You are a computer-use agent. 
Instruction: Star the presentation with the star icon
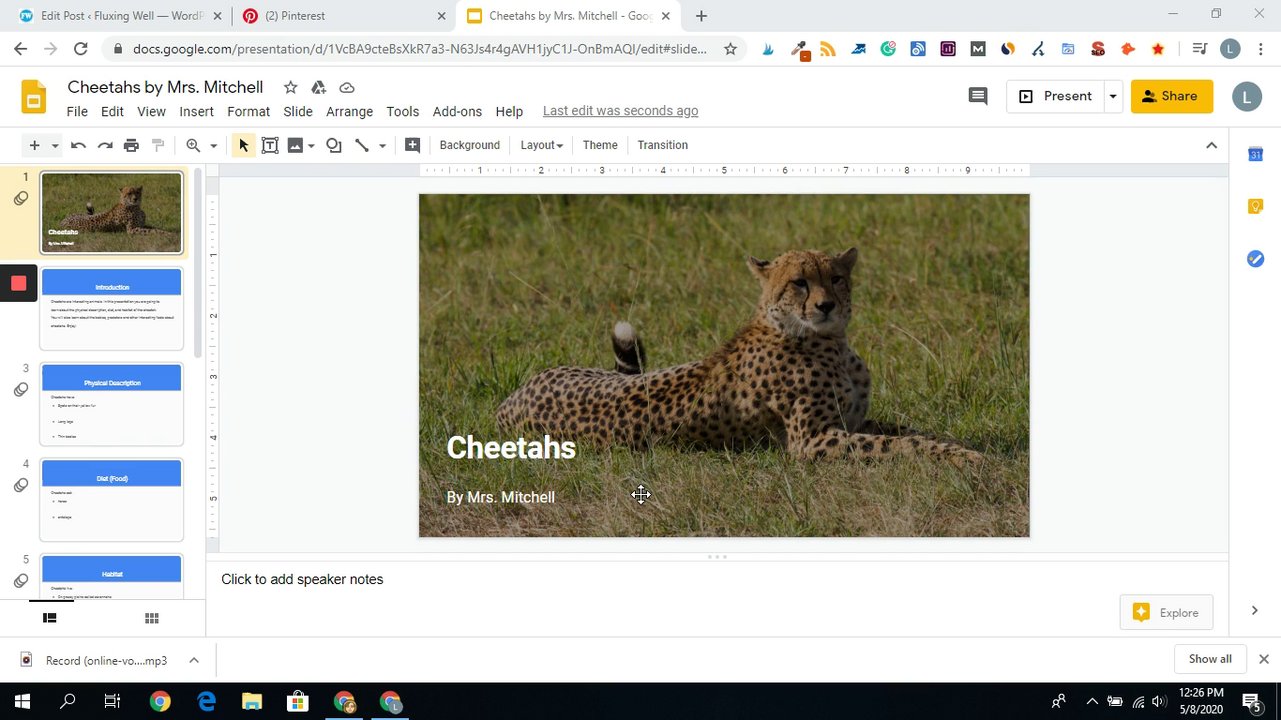(x=290, y=88)
